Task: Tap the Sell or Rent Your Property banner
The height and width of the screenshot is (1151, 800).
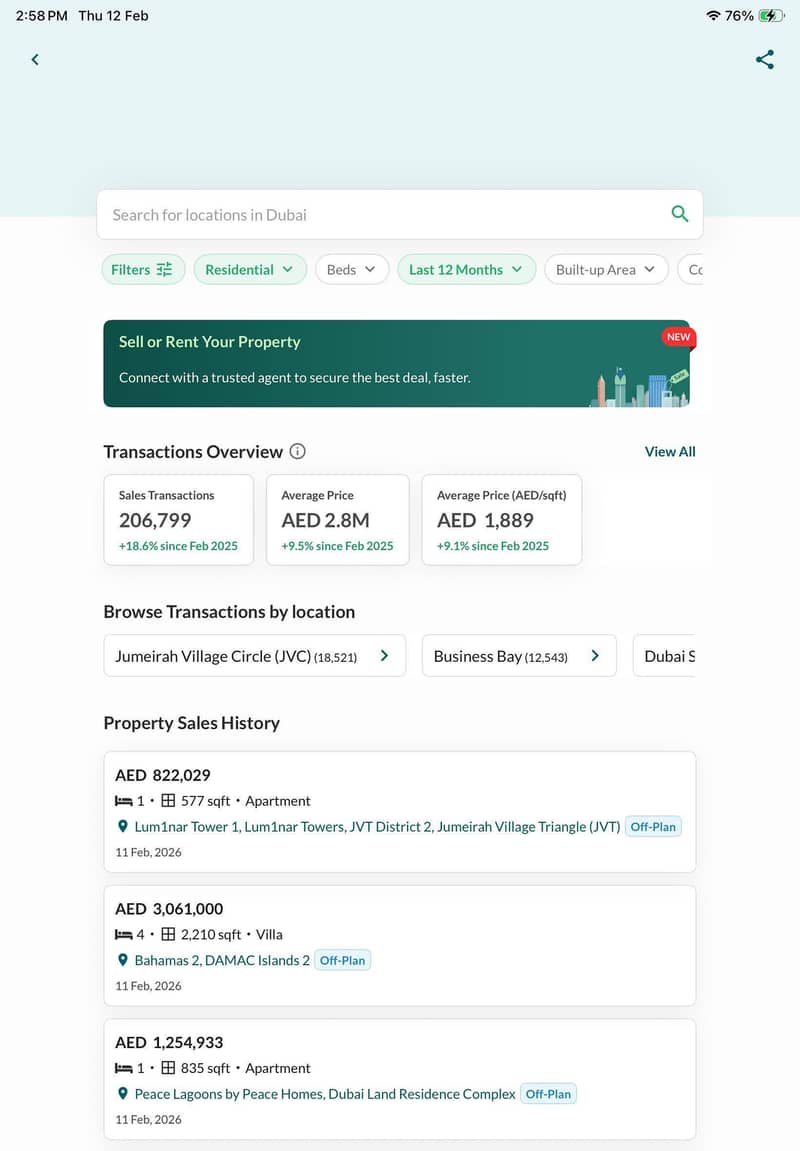Action: pyautogui.click(x=396, y=363)
